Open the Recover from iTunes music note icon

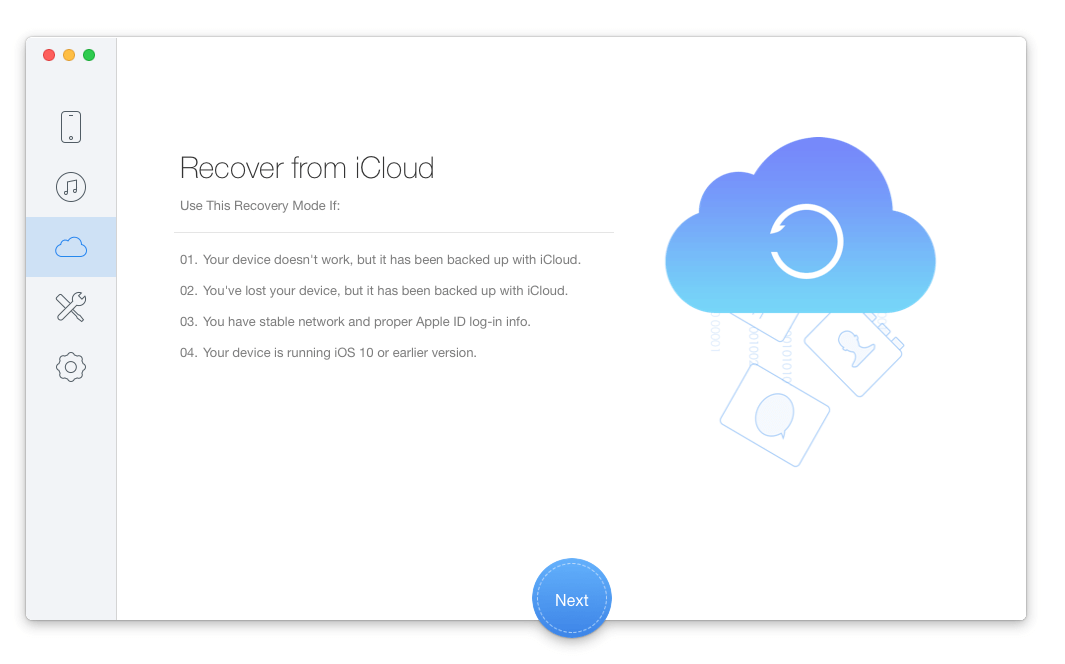71,187
